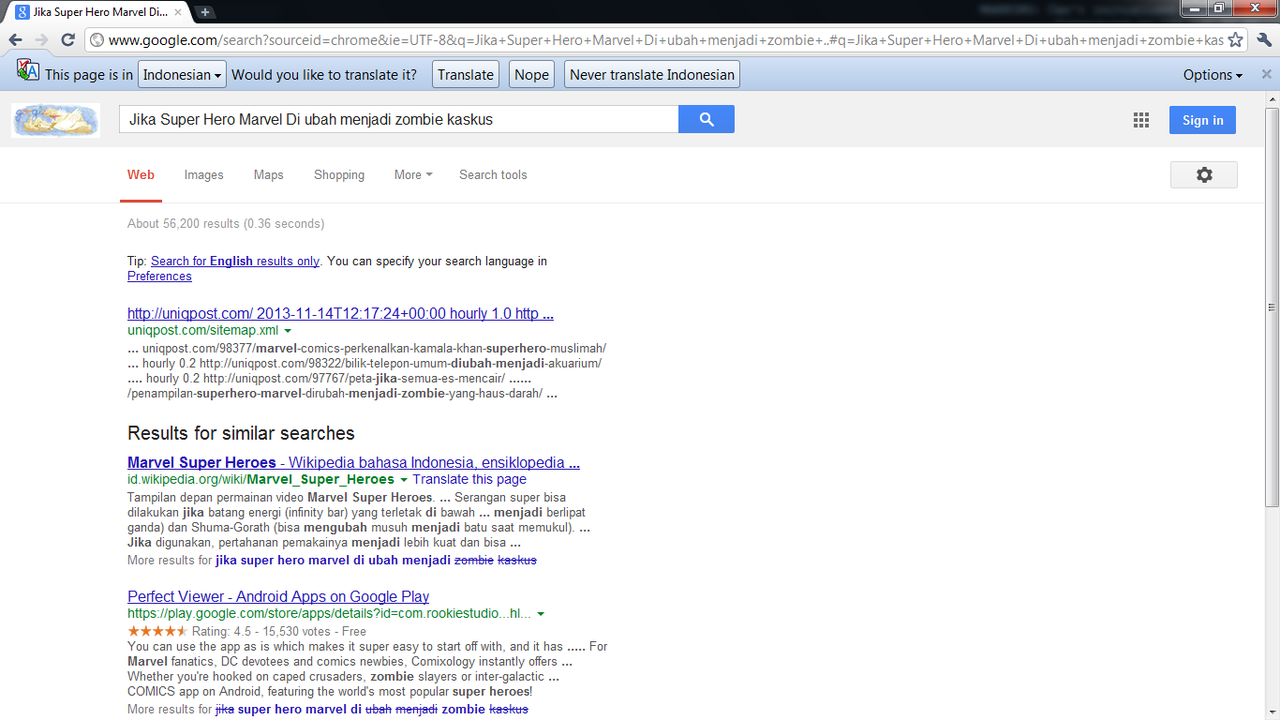1280x720 pixels.
Task: Open more results for super hero marvel di zombie
Action: tap(372, 709)
